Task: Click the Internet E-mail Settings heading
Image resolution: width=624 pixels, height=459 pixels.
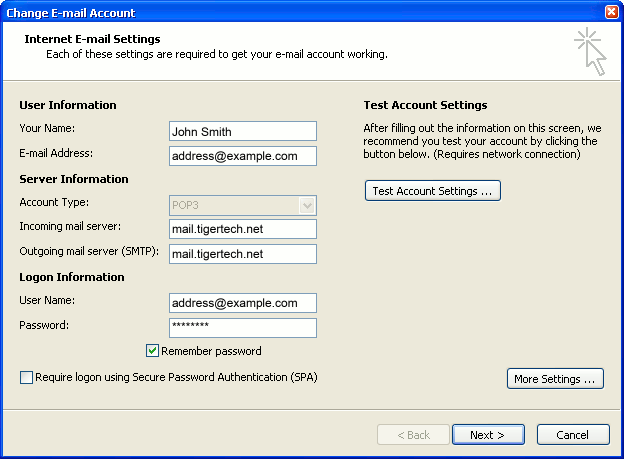Action: 92,39
